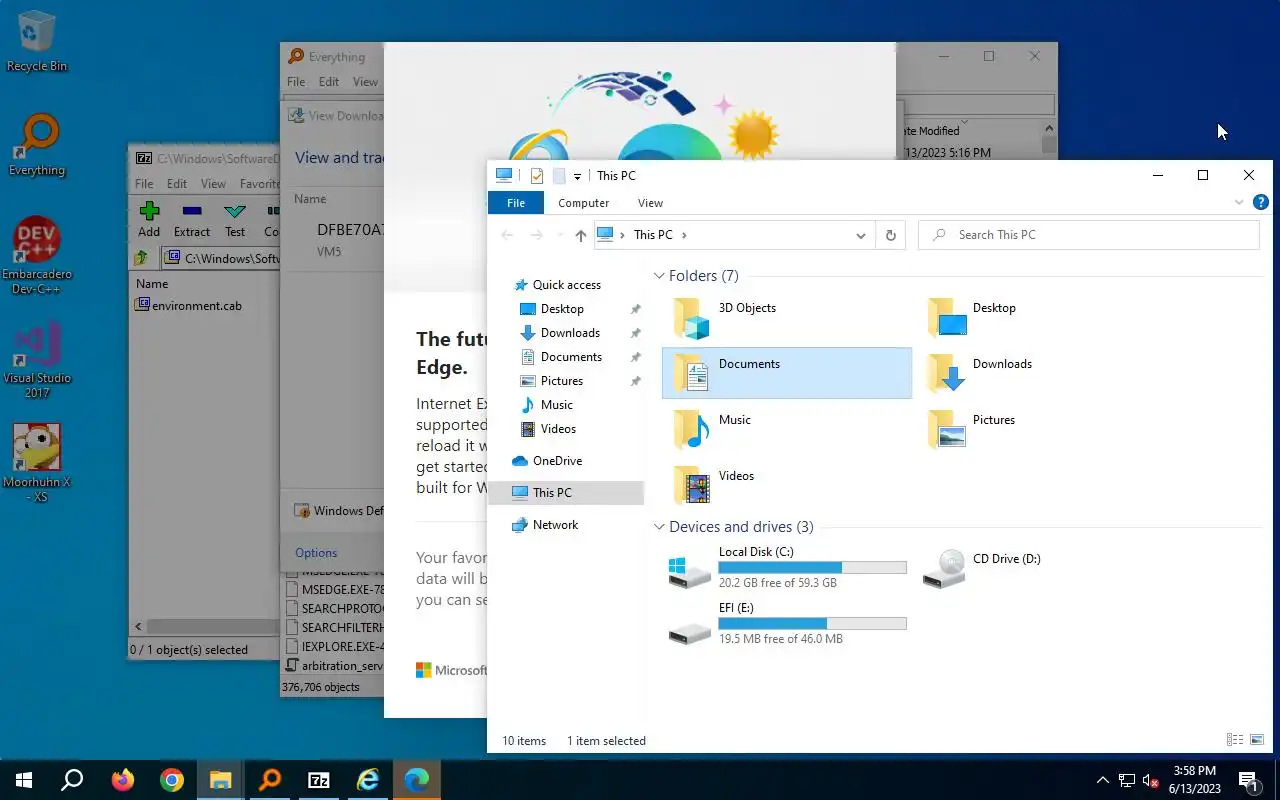Open address bar history dropdown
Image resolution: width=1280 pixels, height=800 pixels.
[x=860, y=235]
